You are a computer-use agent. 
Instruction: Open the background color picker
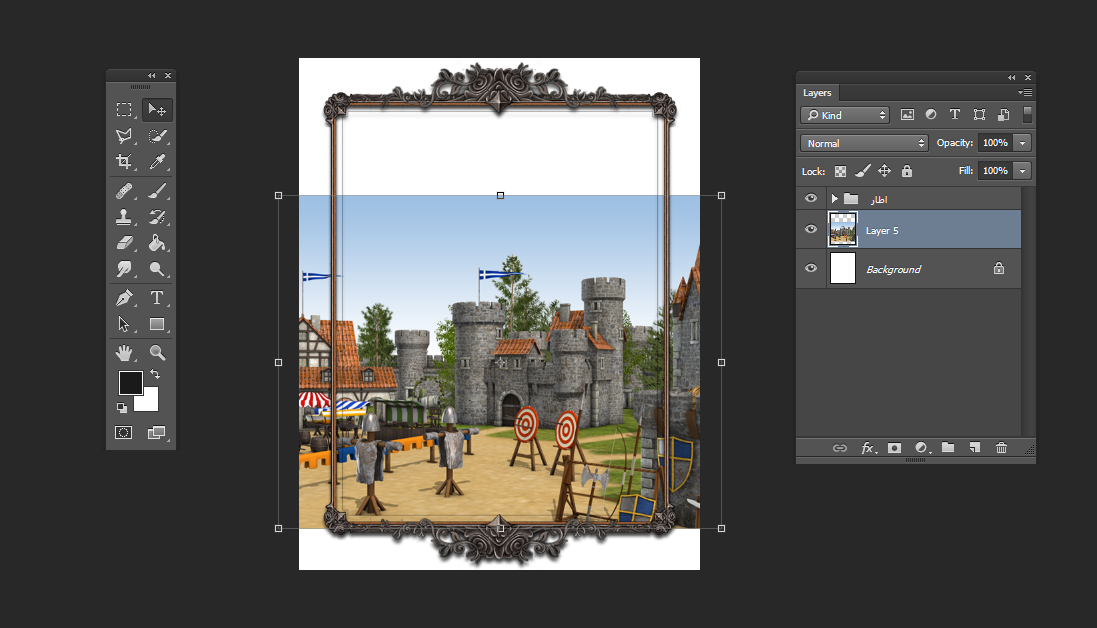coord(150,403)
